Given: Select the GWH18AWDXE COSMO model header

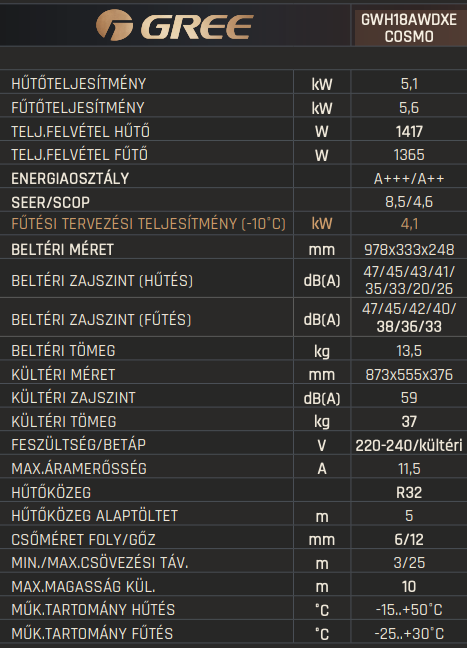Looking at the screenshot, I should 409,28.
